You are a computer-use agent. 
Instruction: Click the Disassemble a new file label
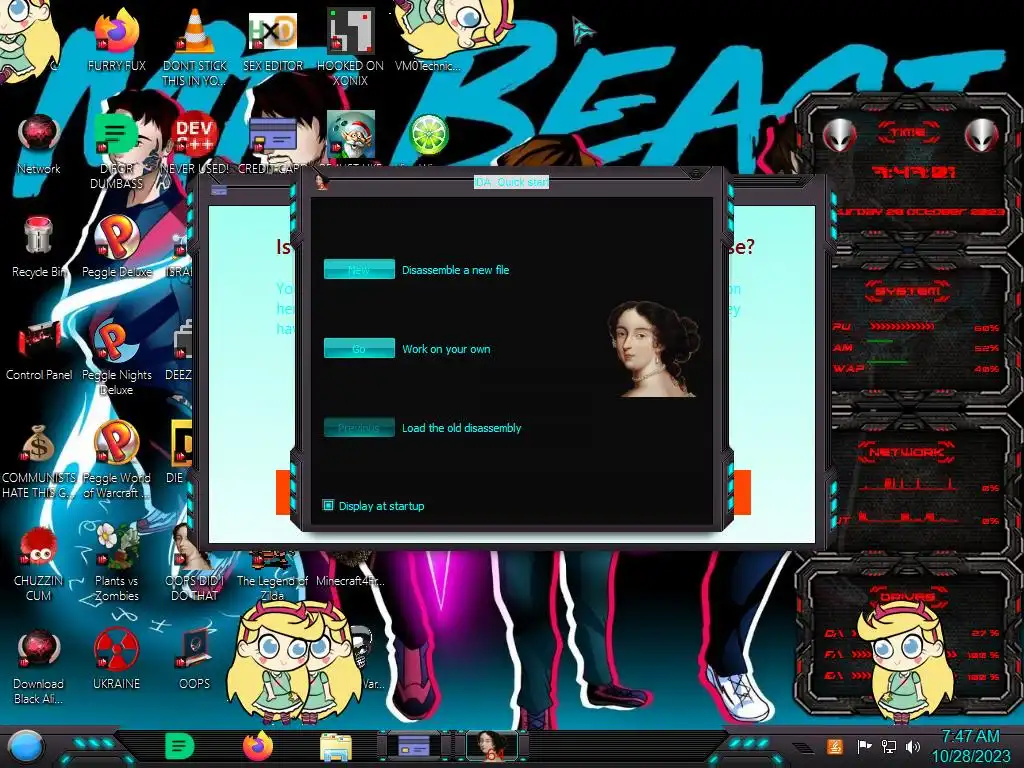455,270
